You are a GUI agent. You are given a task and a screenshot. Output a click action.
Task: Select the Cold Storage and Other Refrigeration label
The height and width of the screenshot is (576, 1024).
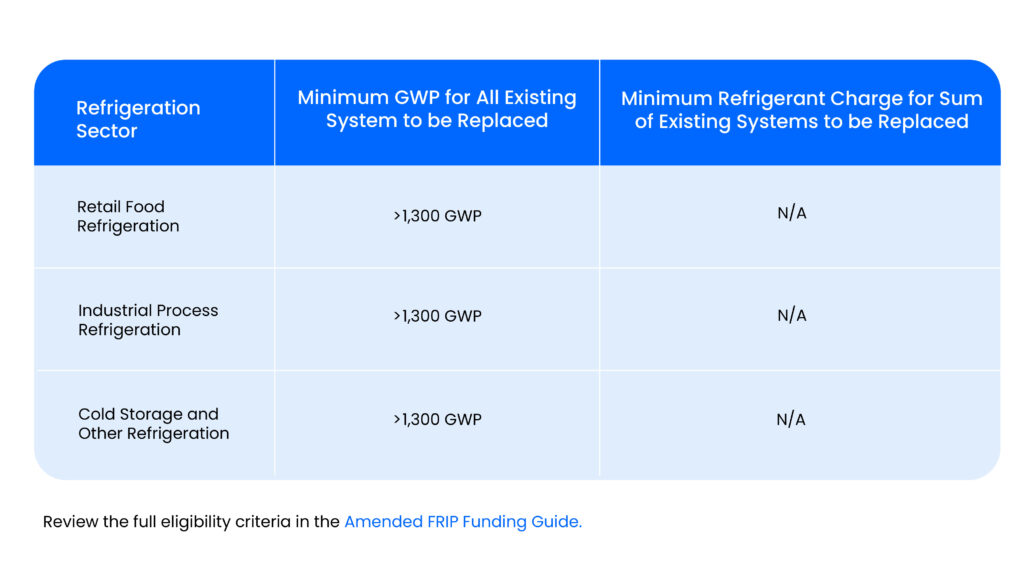153,424
